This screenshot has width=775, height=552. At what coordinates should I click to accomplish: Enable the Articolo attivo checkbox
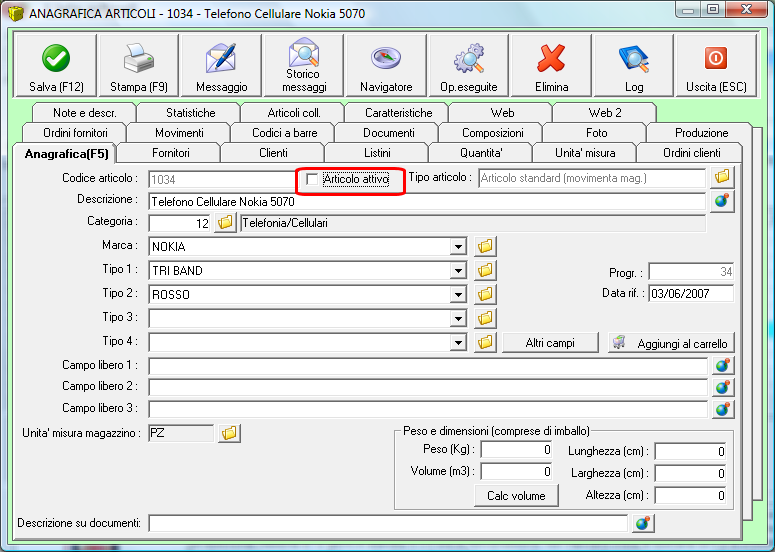pyautogui.click(x=312, y=179)
